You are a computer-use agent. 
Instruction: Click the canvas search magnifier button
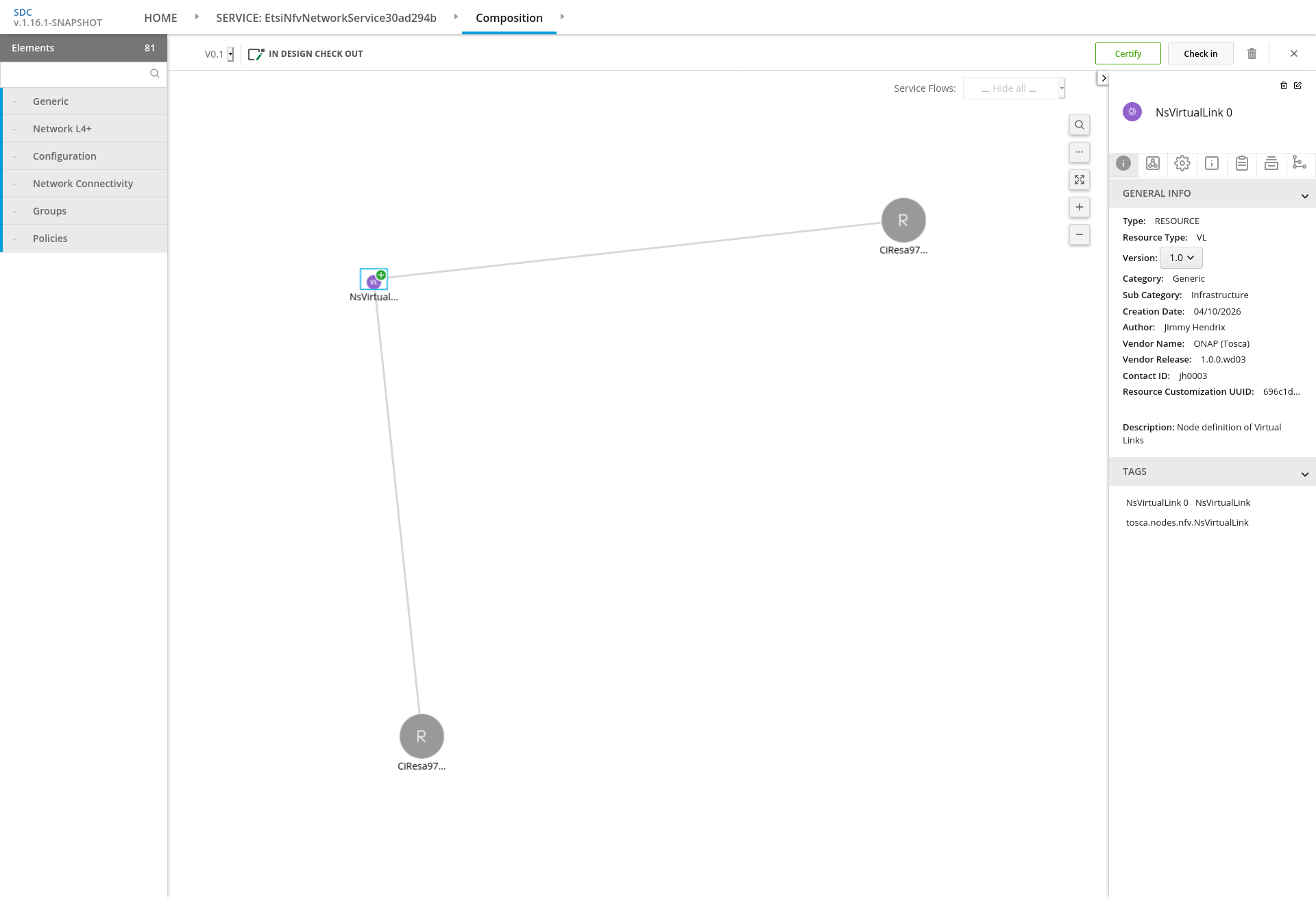[1080, 125]
